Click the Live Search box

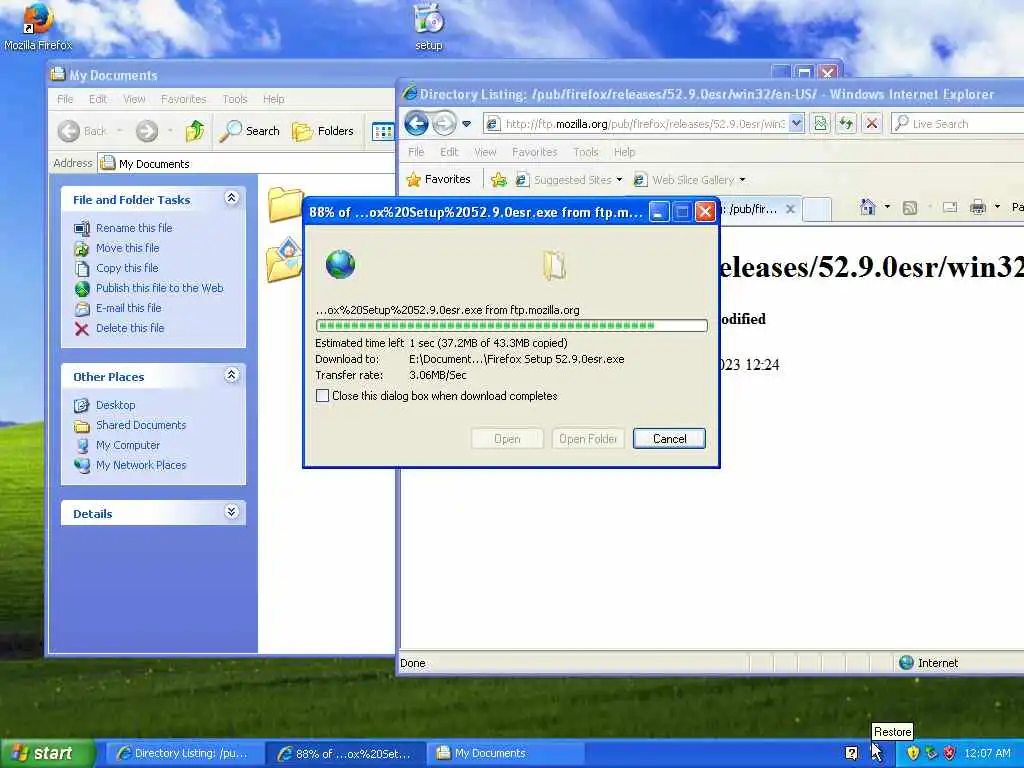point(960,123)
